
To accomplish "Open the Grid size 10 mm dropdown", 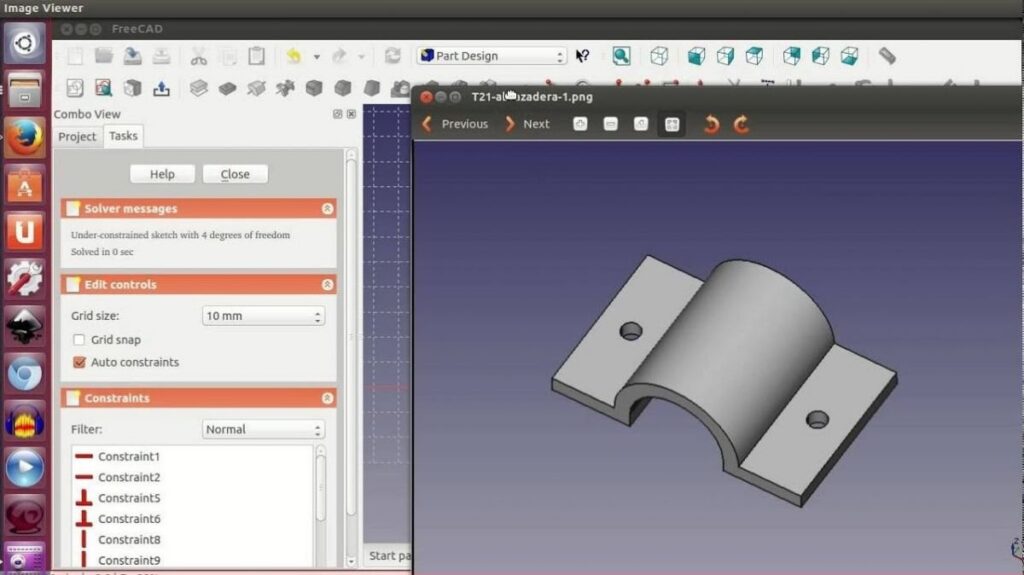I will [263, 316].
